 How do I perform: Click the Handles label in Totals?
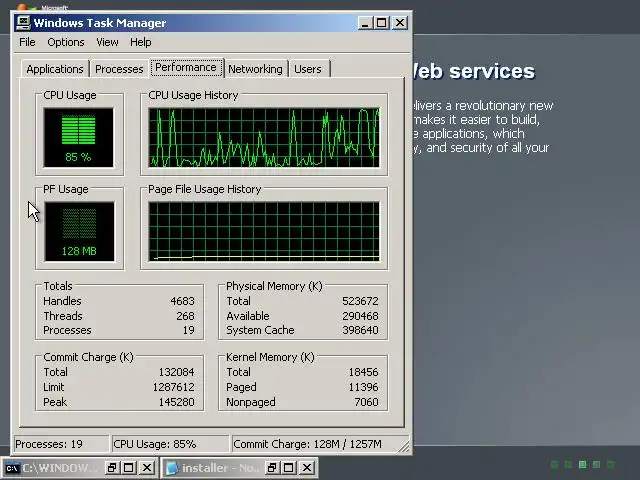point(62,301)
